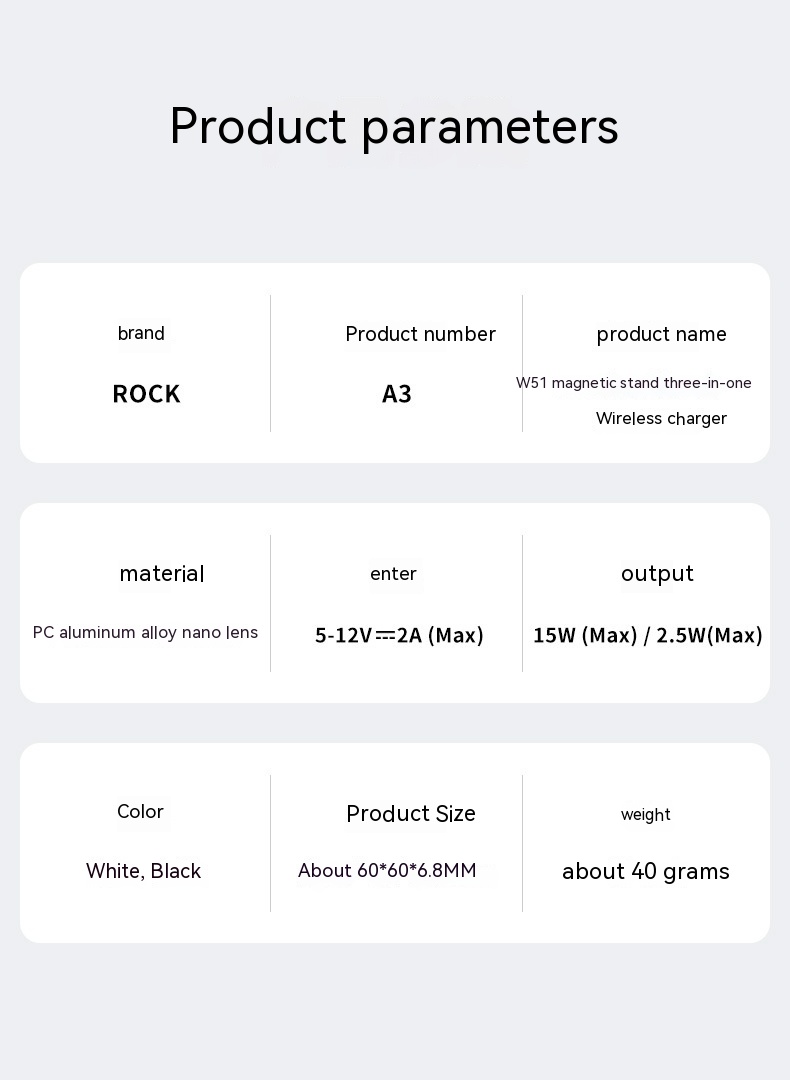This screenshot has height=1080, width=790.
Task: Select the A3 product number value
Action: [397, 394]
